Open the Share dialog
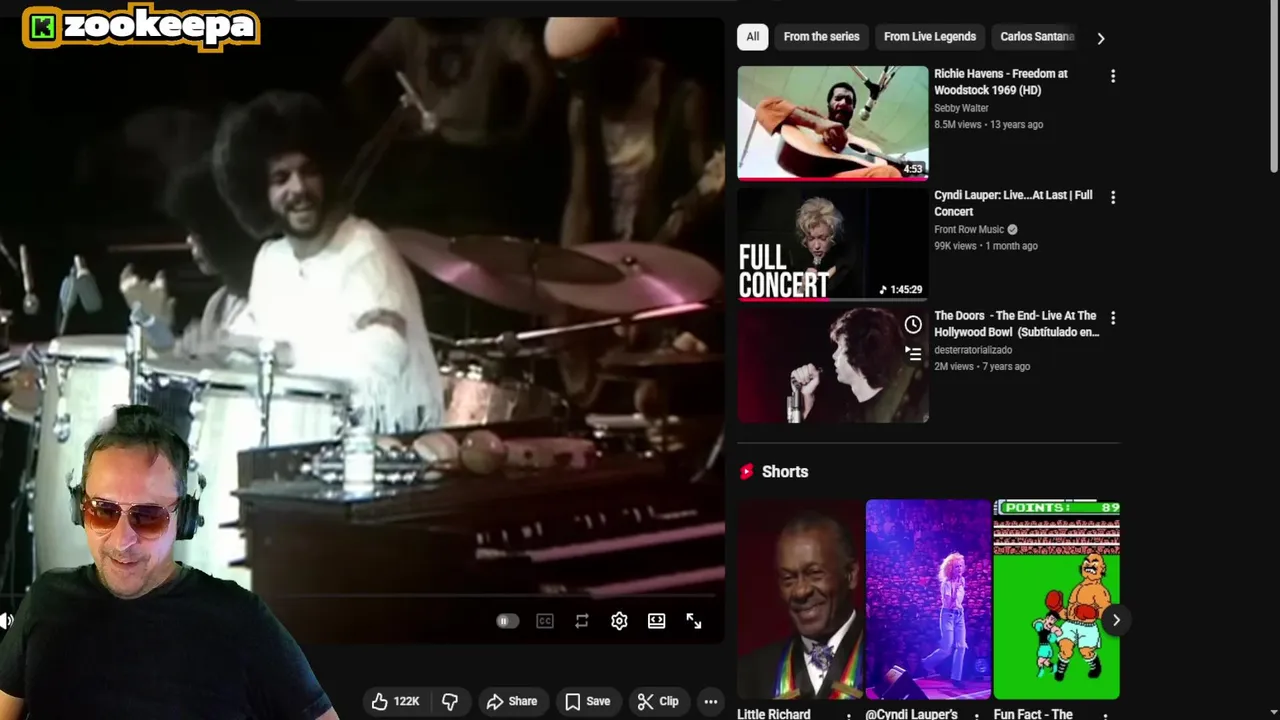Viewport: 1280px width, 720px height. tap(512, 701)
